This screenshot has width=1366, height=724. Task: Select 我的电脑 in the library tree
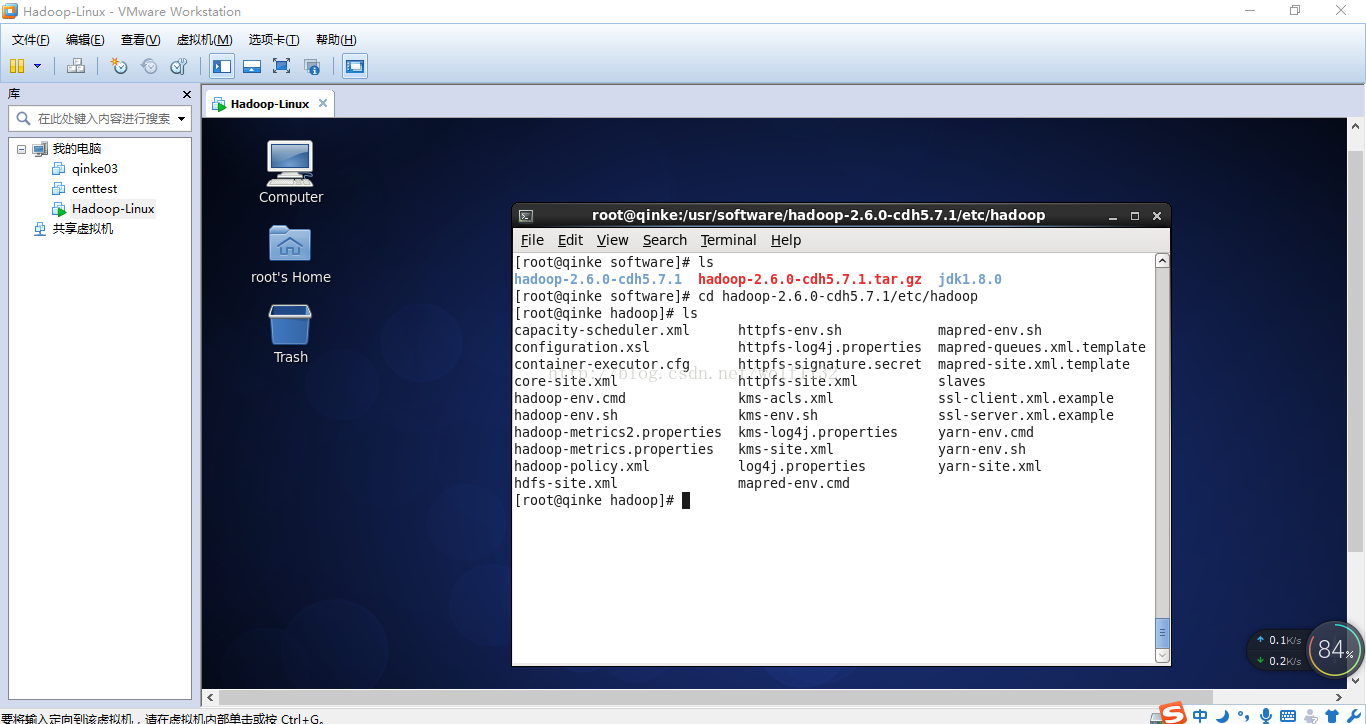coord(76,149)
